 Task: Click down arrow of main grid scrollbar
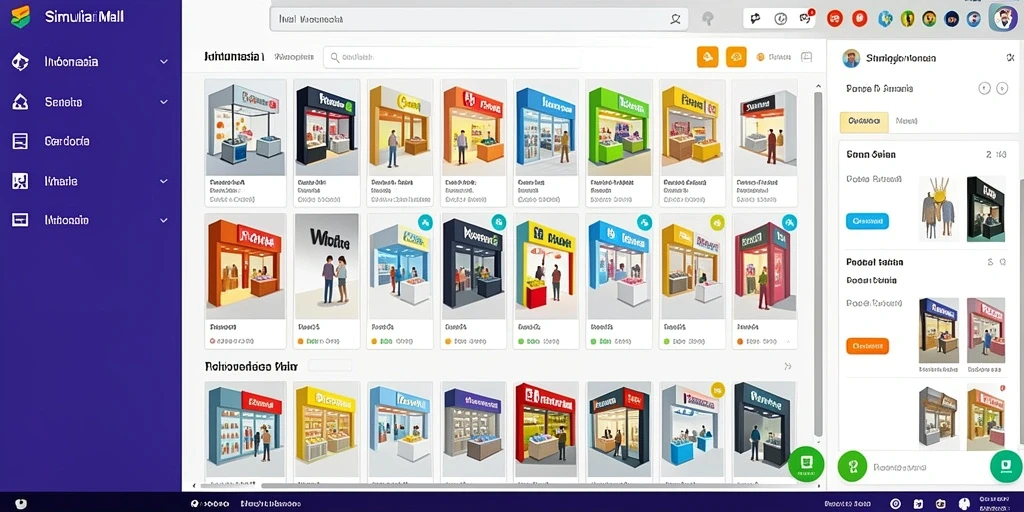(817, 441)
